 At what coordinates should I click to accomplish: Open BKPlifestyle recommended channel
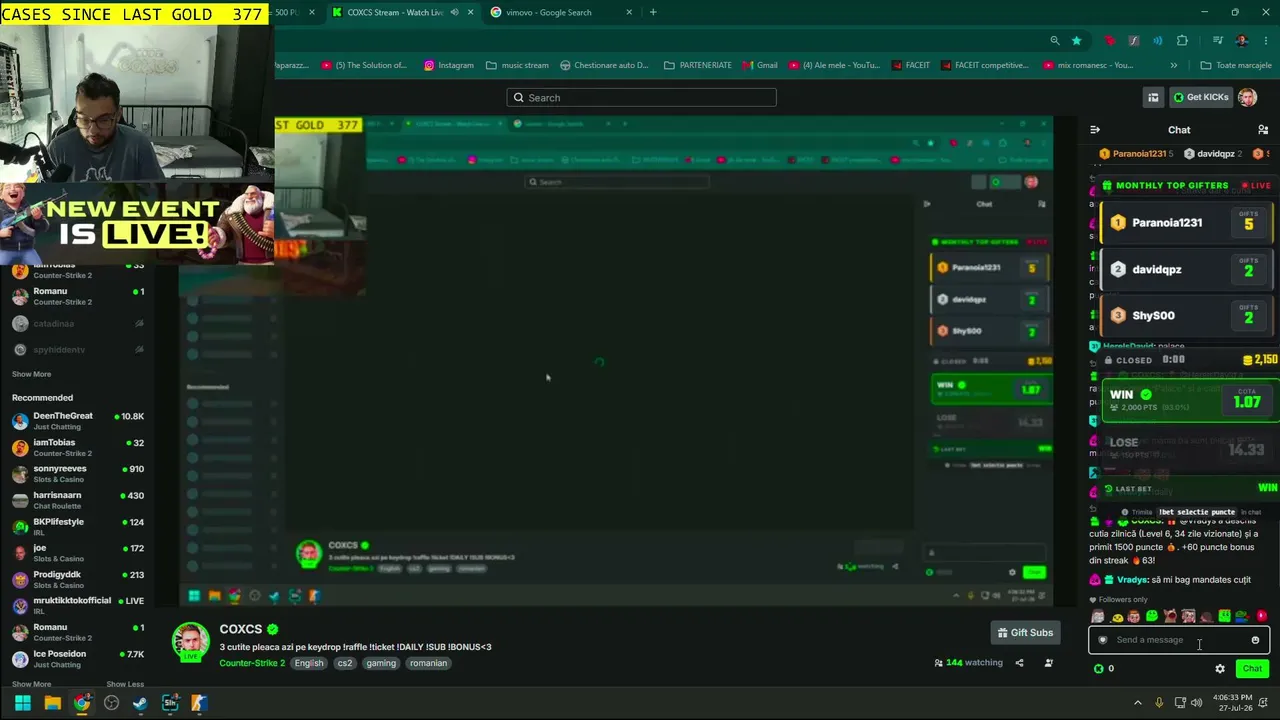tap(78, 526)
